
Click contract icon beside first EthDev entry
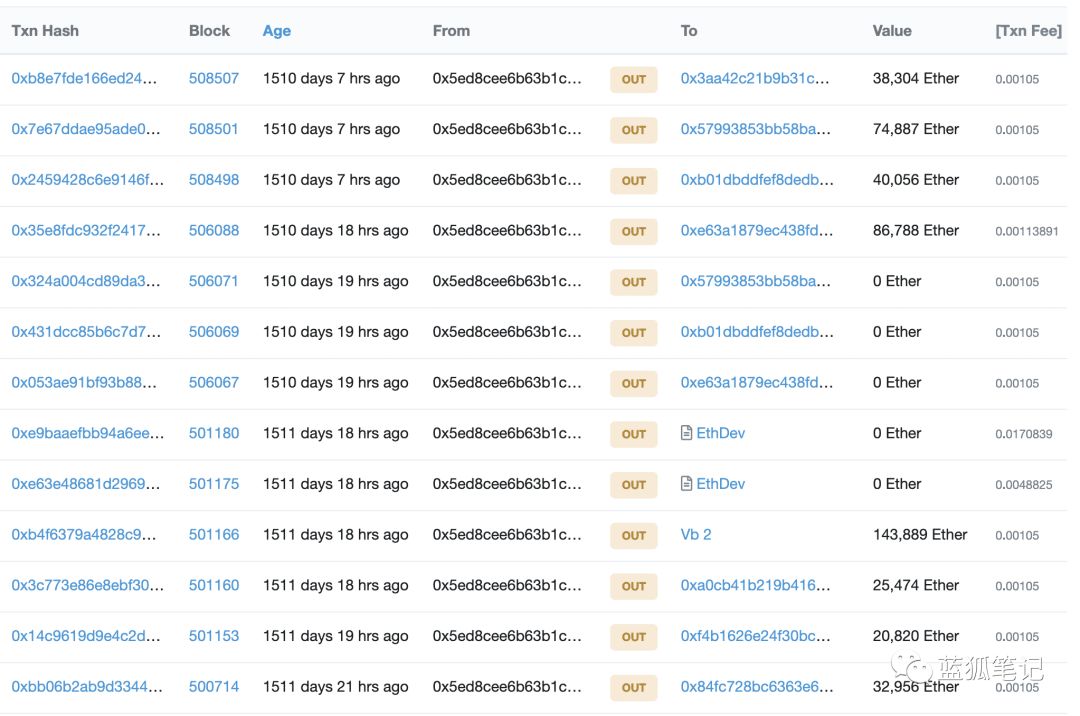[x=686, y=433]
